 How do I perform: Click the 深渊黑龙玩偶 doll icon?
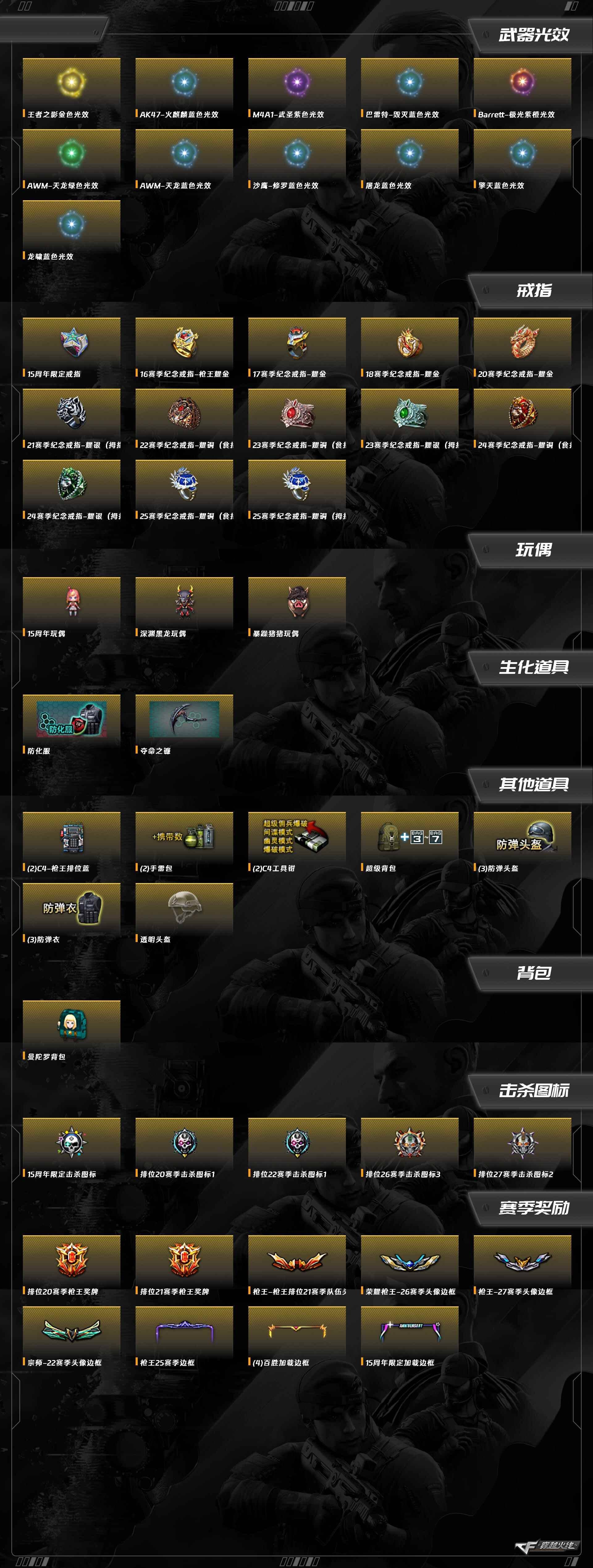click(184, 601)
